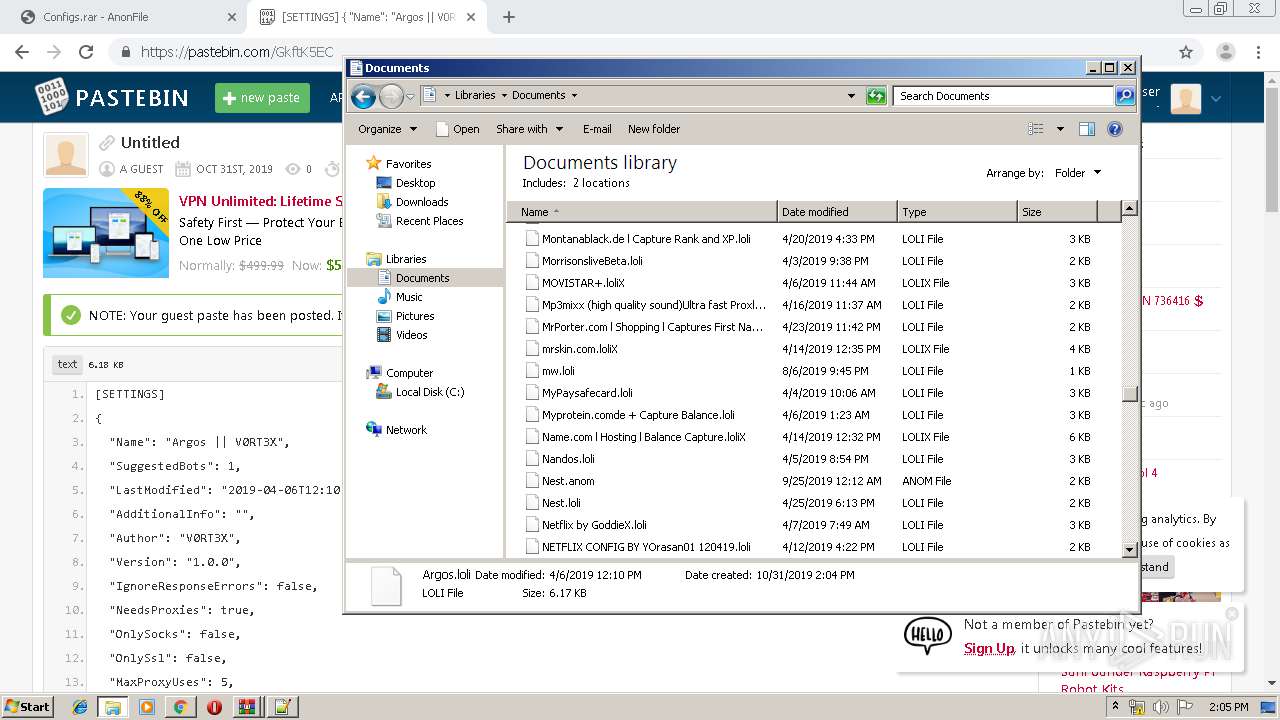Select the Nest.anom file icon

click(533, 481)
